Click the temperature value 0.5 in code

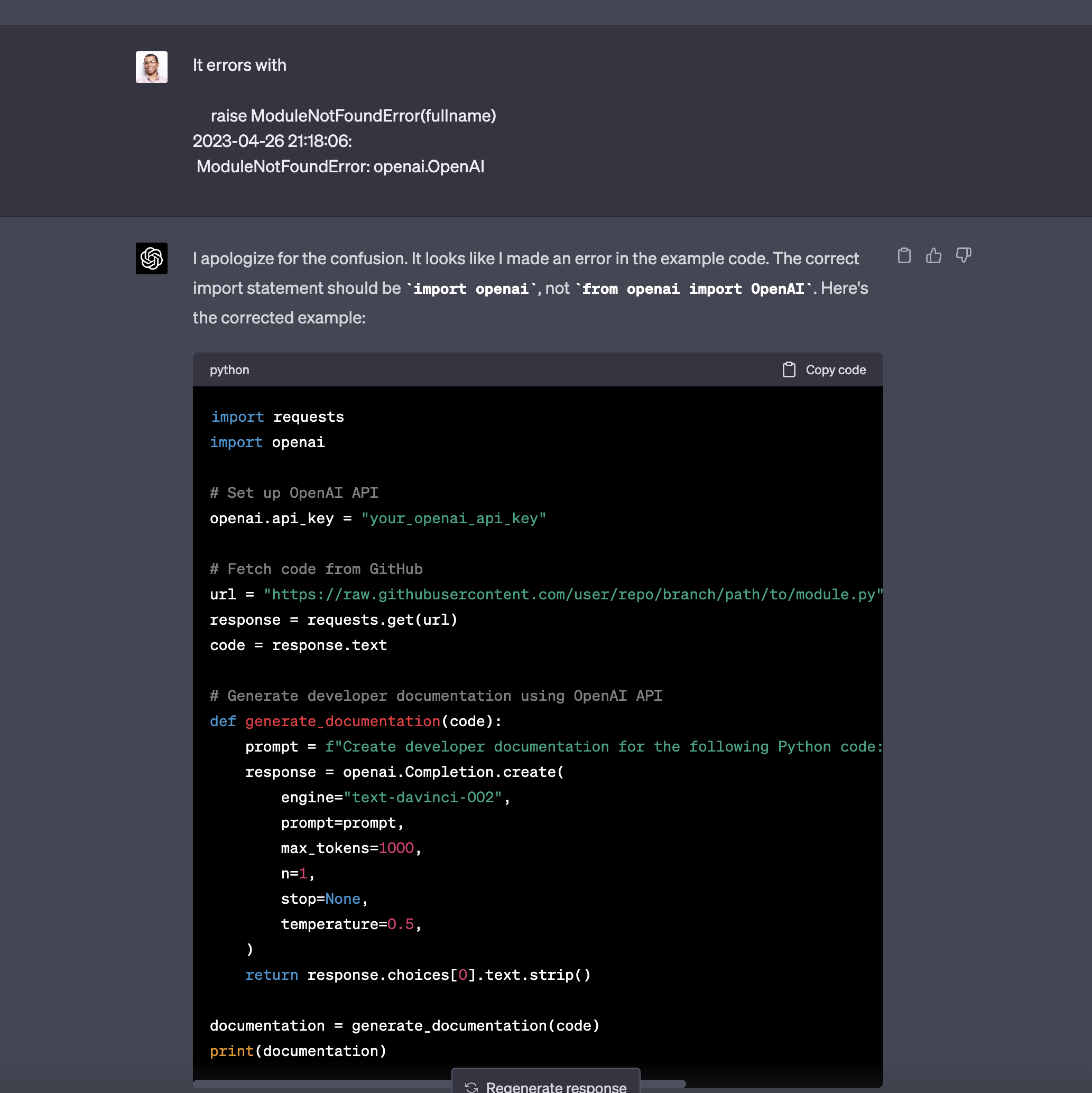401,924
